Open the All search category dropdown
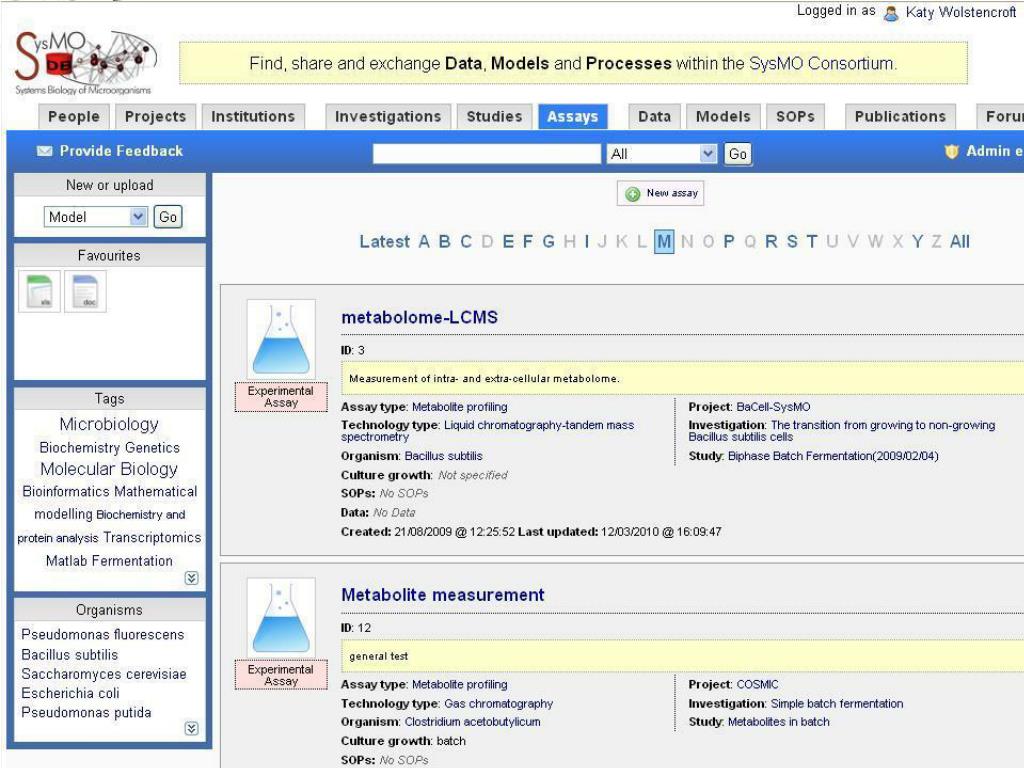The width and height of the screenshot is (1024, 768). pos(662,154)
